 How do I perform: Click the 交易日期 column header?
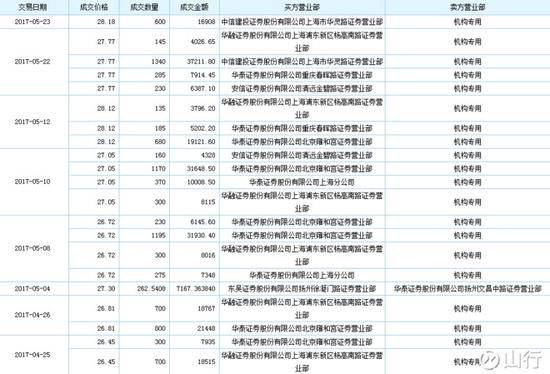[33, 7]
